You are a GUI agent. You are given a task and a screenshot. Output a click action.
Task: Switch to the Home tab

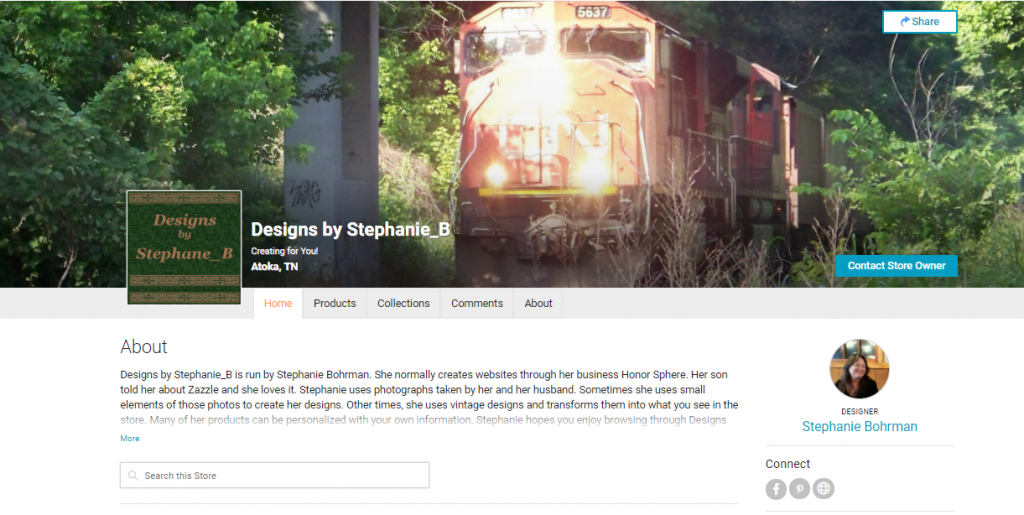[x=278, y=304]
